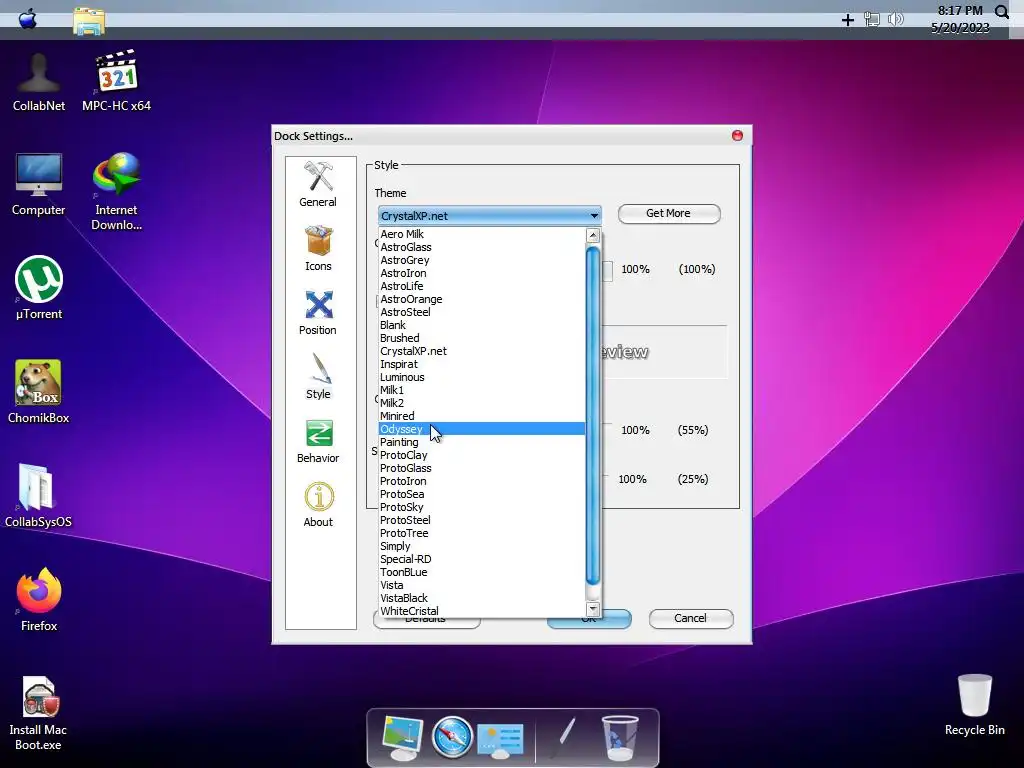Open the trash bin in the dock
Viewport: 1024px width, 768px height.
point(619,738)
